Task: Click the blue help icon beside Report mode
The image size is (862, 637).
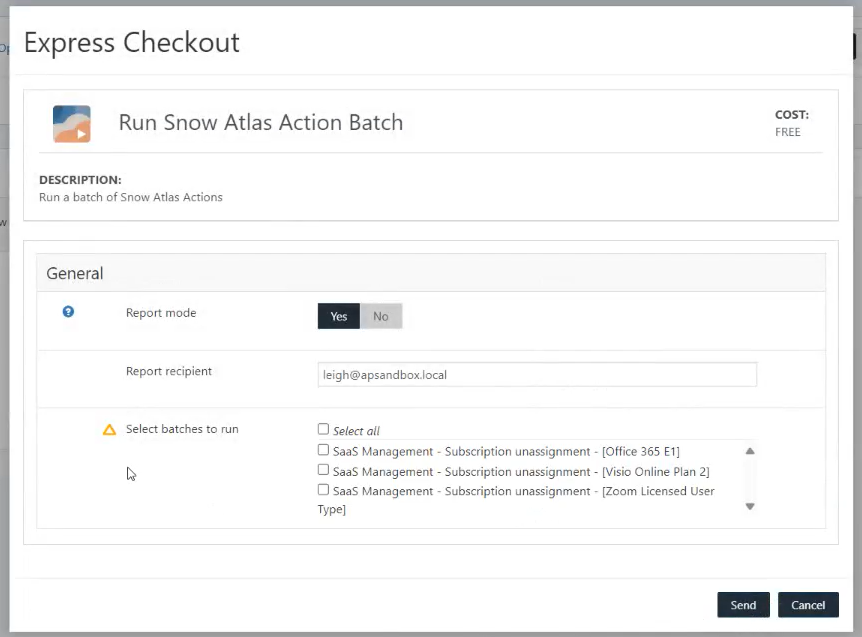Action: point(68,312)
